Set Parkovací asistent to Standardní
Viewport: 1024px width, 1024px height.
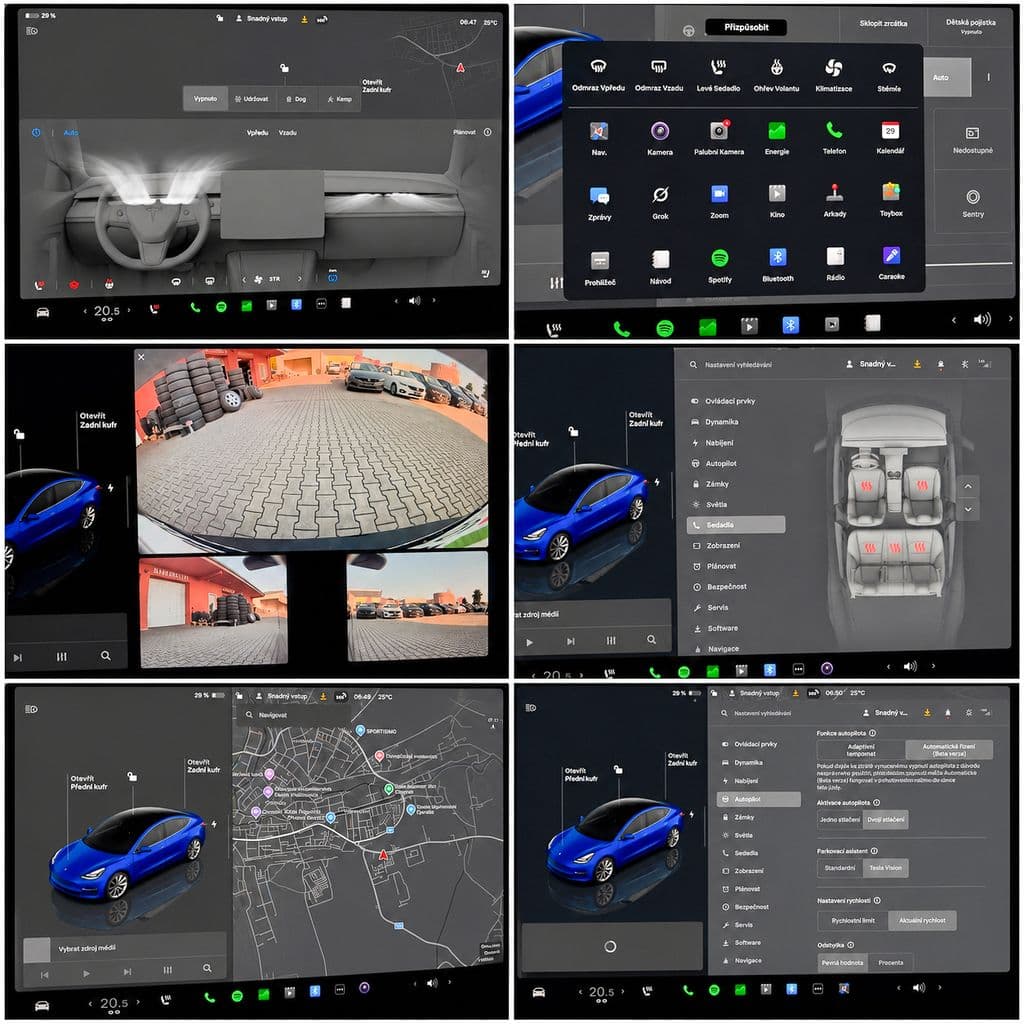click(x=840, y=869)
